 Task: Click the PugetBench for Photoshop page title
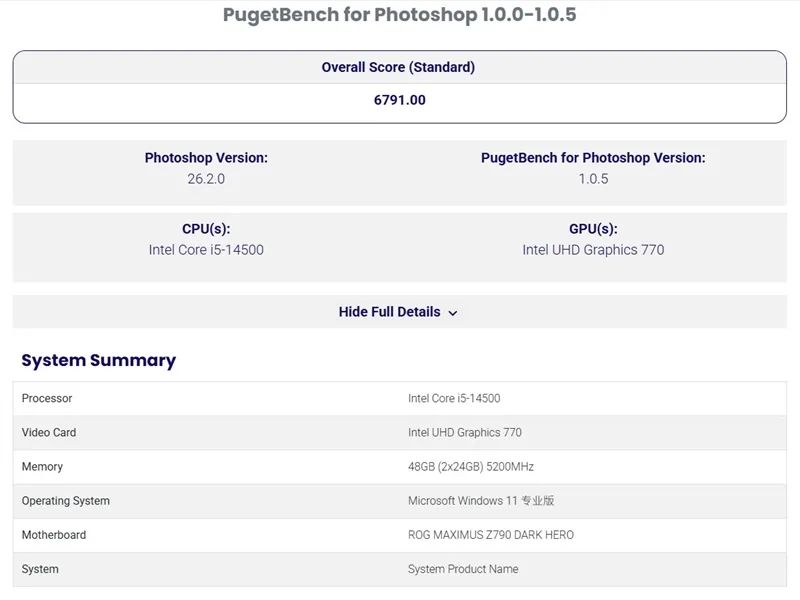399,15
